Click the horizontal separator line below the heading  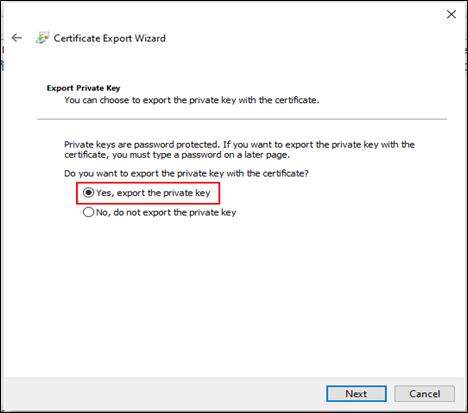pyautogui.click(x=242, y=119)
